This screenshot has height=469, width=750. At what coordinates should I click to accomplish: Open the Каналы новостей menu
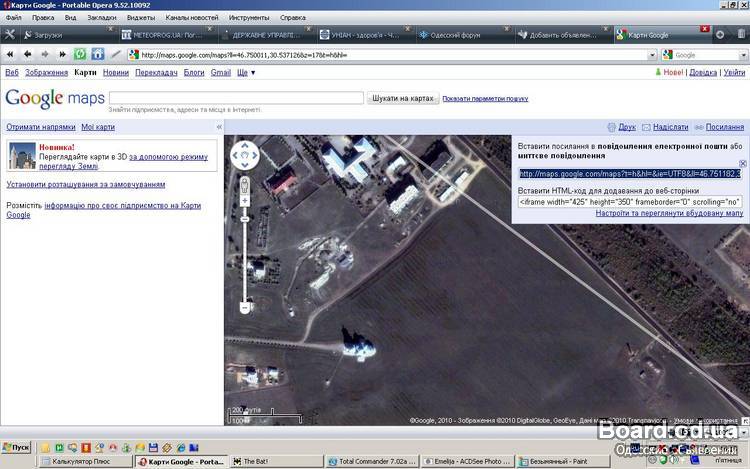192,18
